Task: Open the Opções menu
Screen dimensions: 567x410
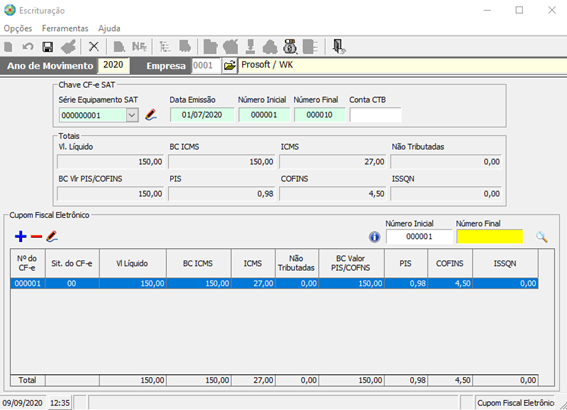Action: 18,29
